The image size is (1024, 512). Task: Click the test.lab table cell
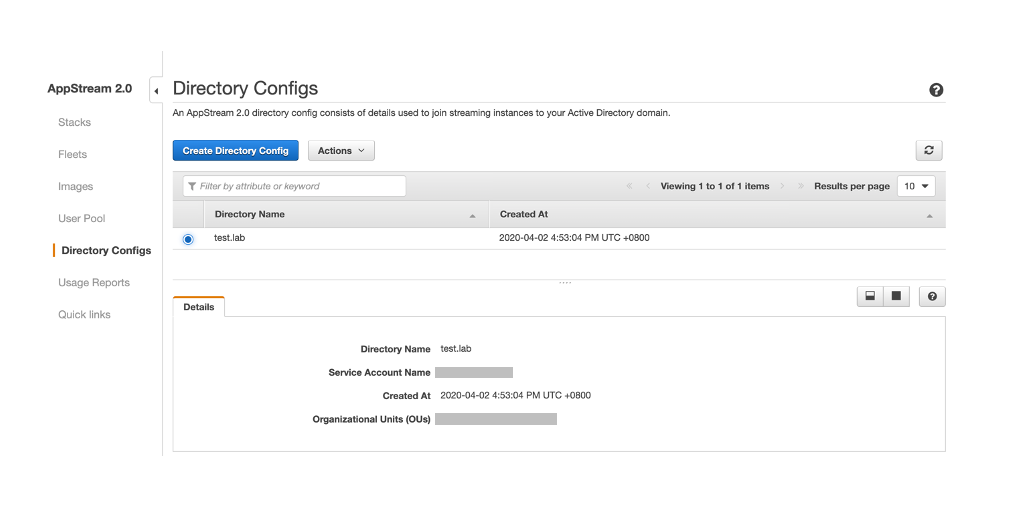(229, 238)
